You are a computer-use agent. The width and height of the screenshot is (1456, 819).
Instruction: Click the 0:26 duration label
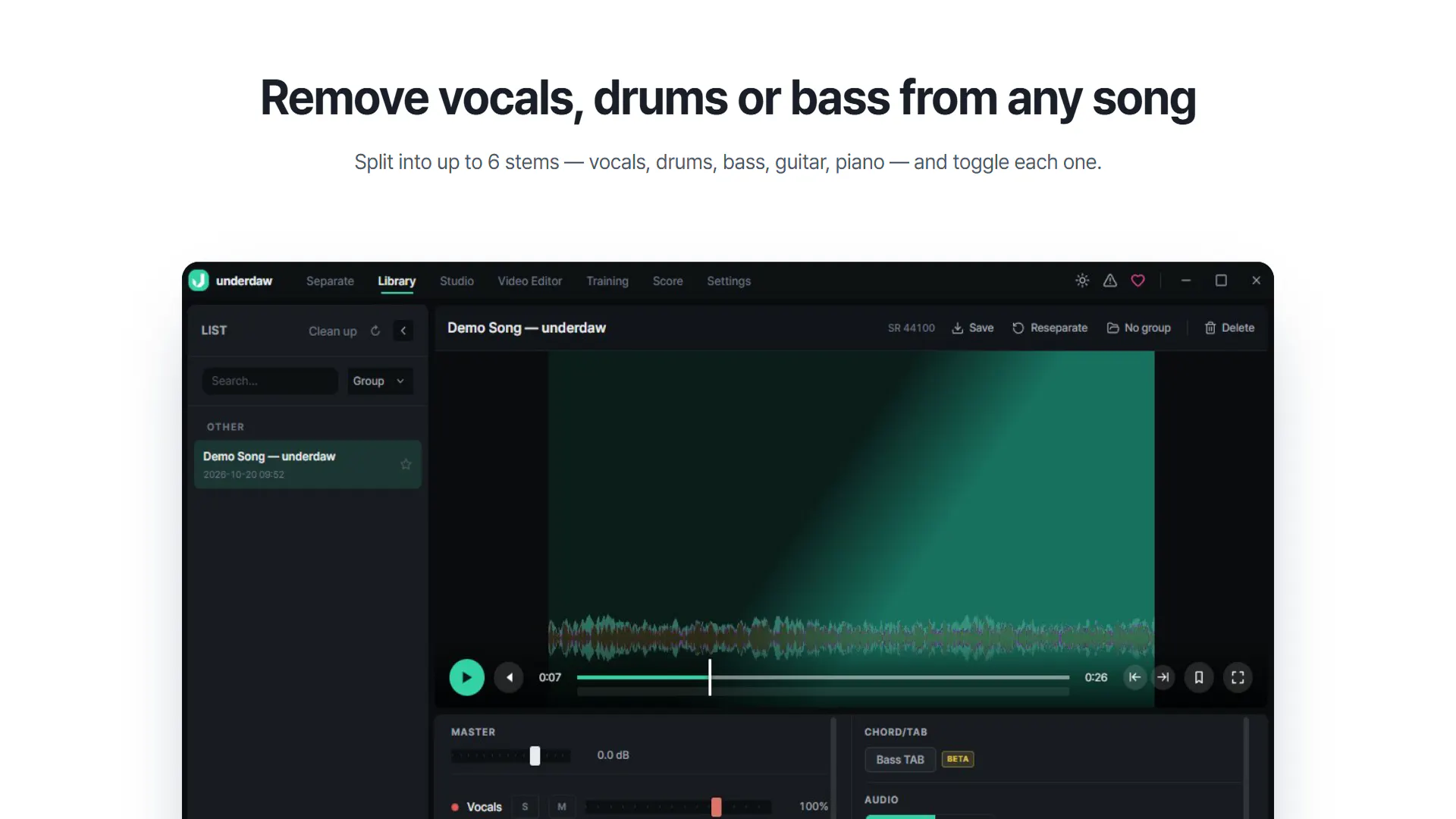point(1096,677)
